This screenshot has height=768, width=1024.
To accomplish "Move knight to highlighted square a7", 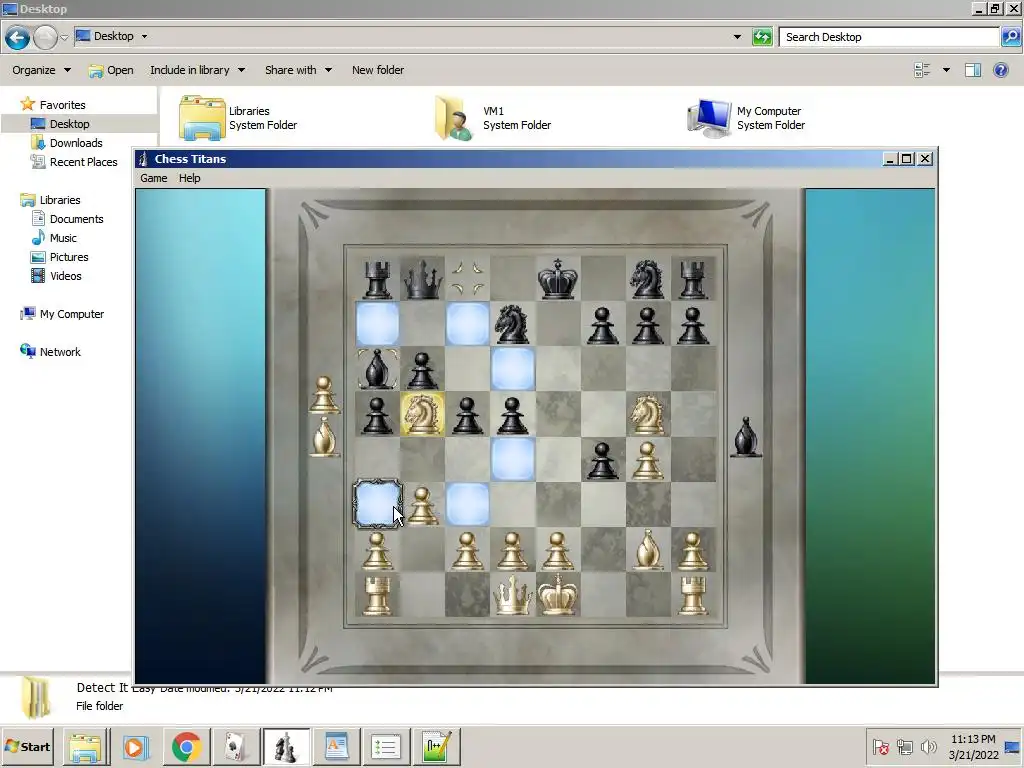I will click(377, 324).
